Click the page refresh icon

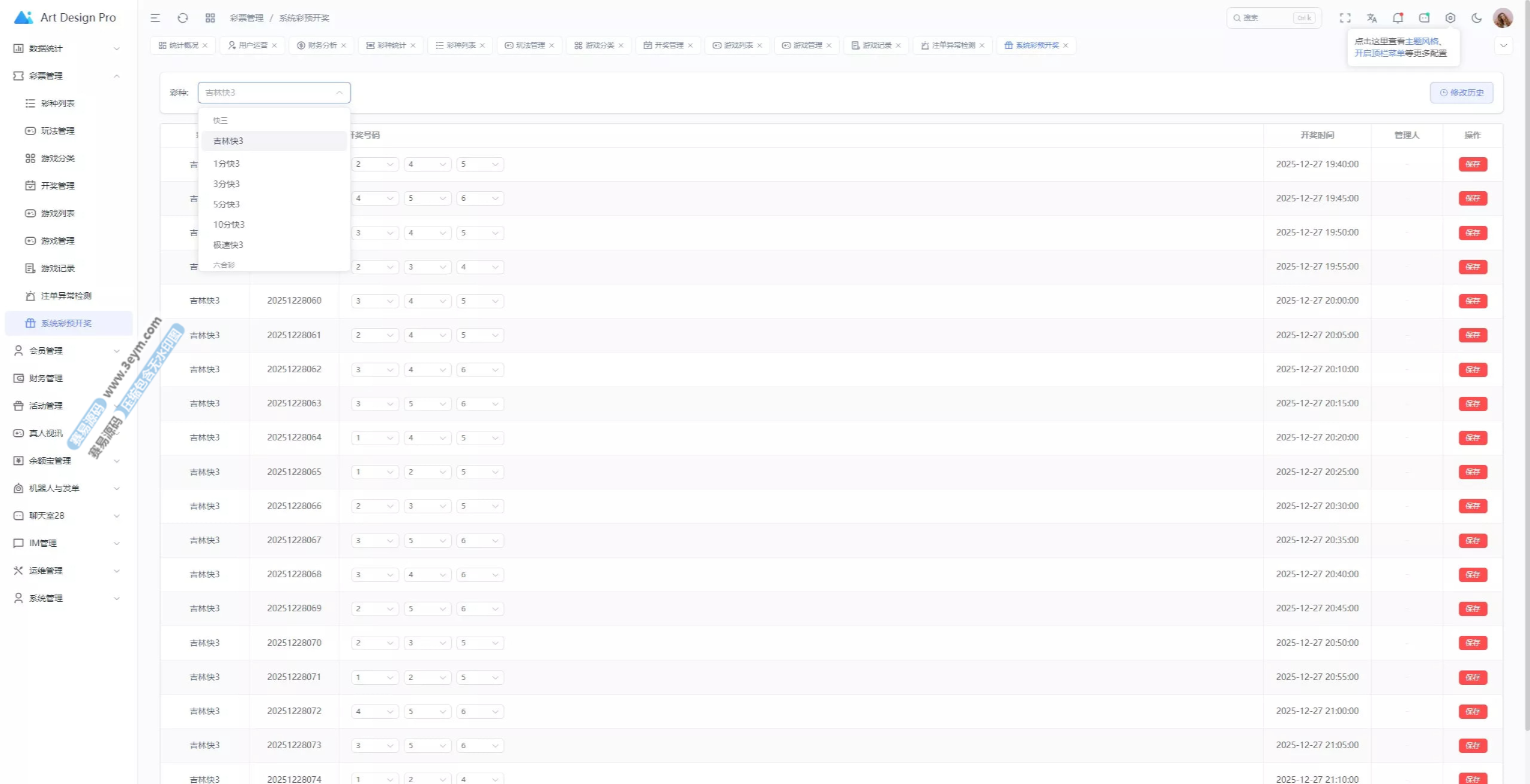tap(183, 18)
